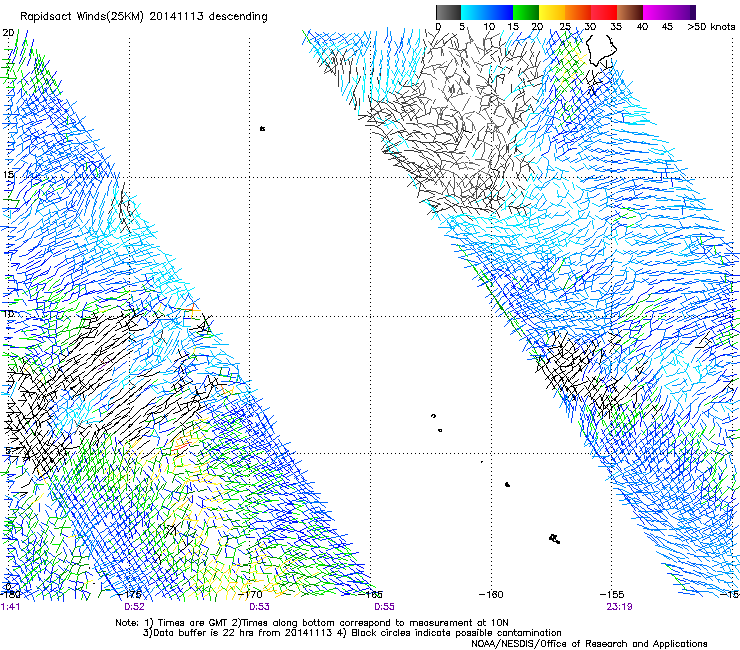Click the longitude label '-180'

[x=11, y=594]
